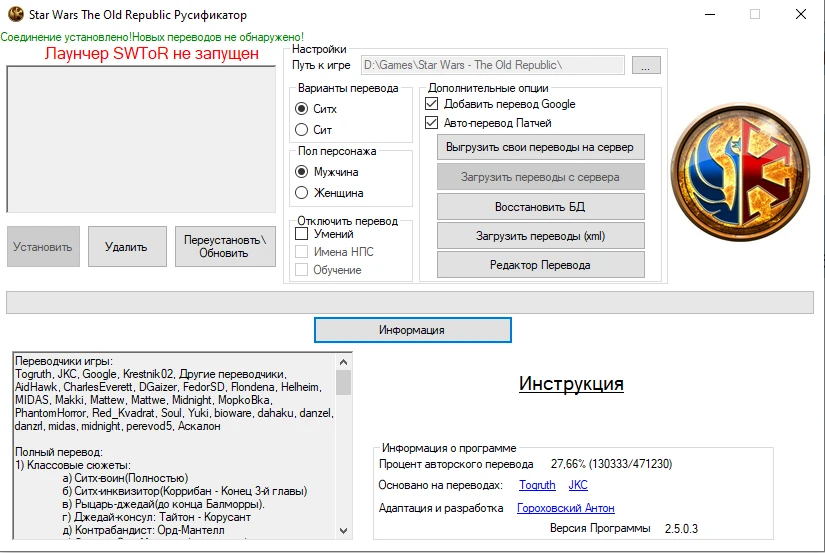Click the app icon in title bar
The image size is (825, 553).
16,14
